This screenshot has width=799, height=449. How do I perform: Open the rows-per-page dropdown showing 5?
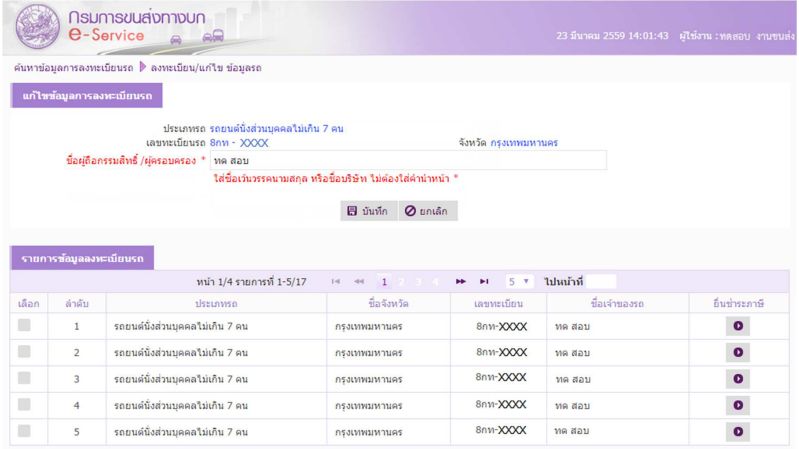[518, 282]
